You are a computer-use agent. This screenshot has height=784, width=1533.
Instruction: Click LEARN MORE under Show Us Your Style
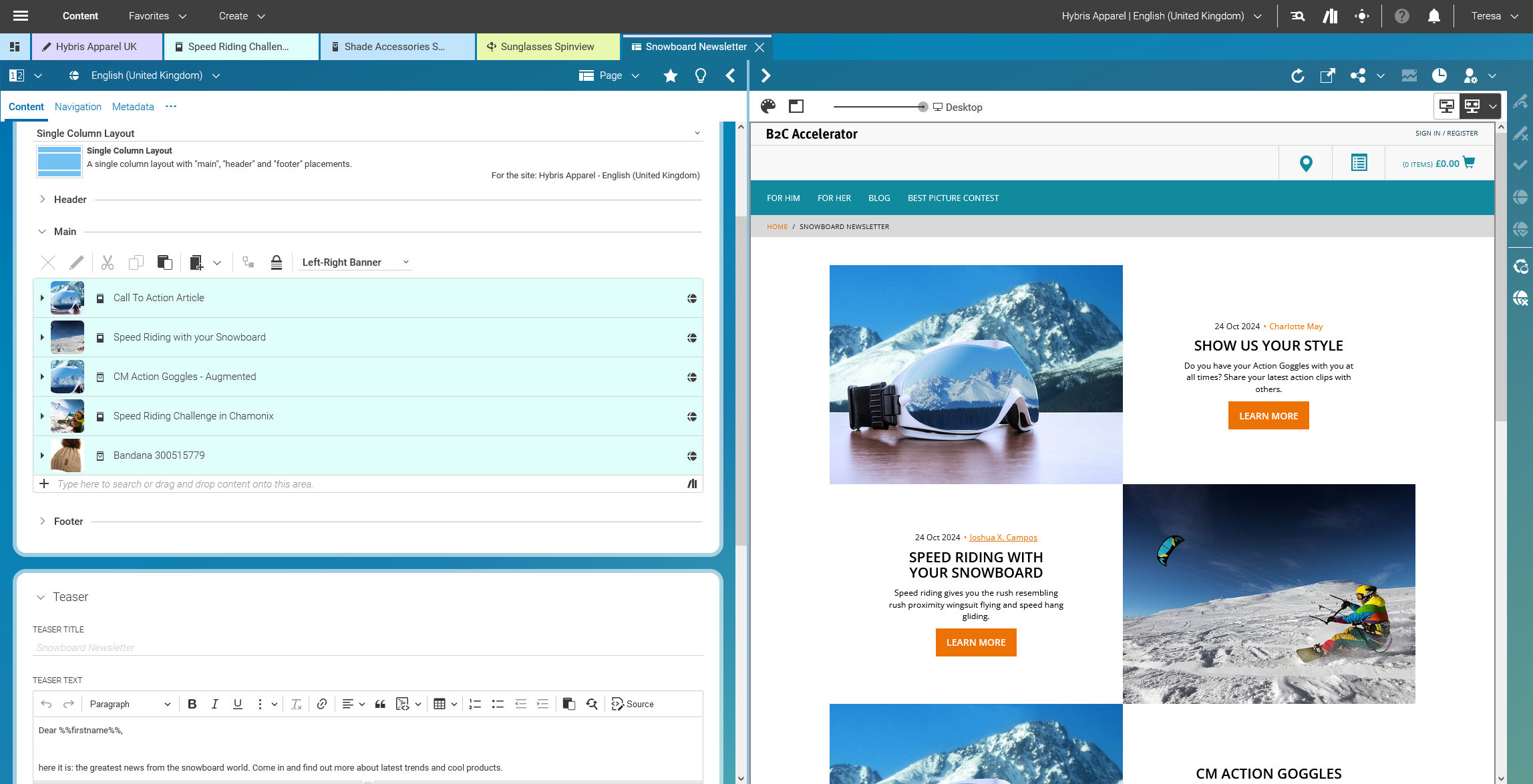[1268, 415]
